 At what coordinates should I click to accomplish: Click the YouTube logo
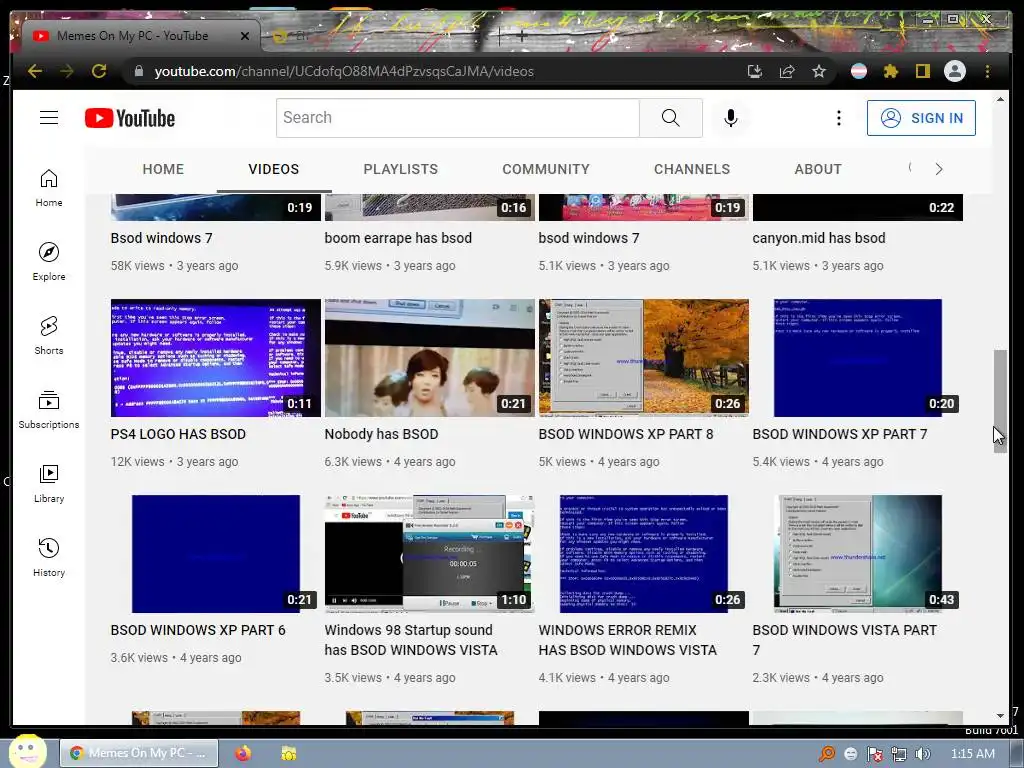point(130,118)
